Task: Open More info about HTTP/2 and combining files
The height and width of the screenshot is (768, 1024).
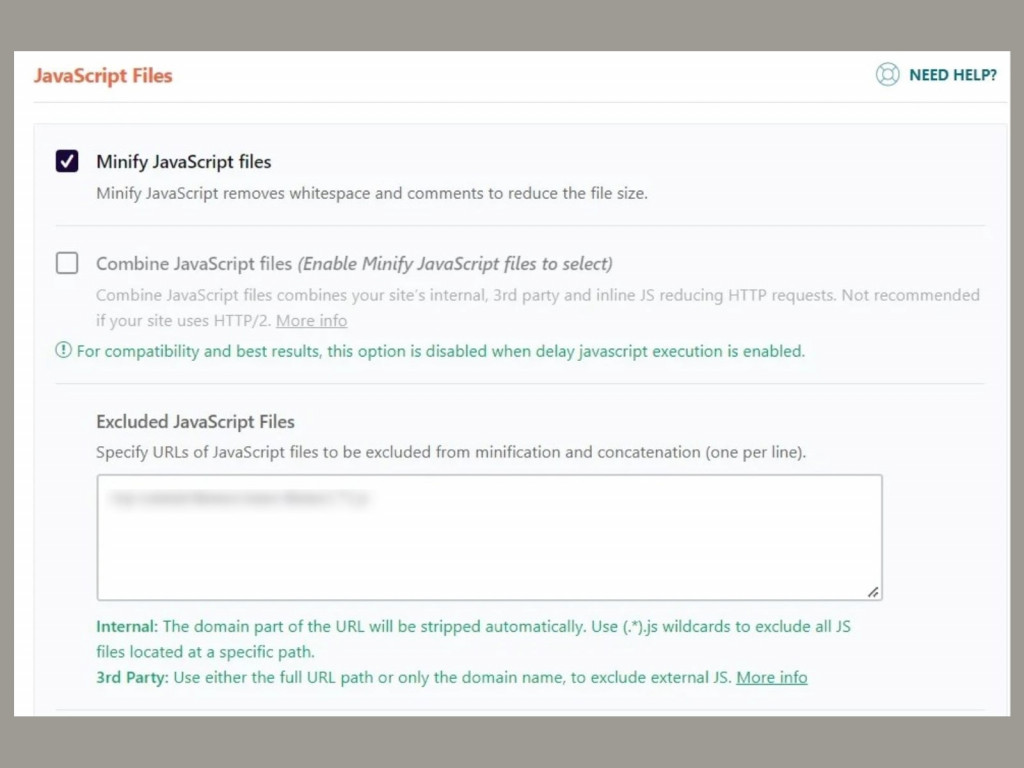Action: pyautogui.click(x=311, y=320)
